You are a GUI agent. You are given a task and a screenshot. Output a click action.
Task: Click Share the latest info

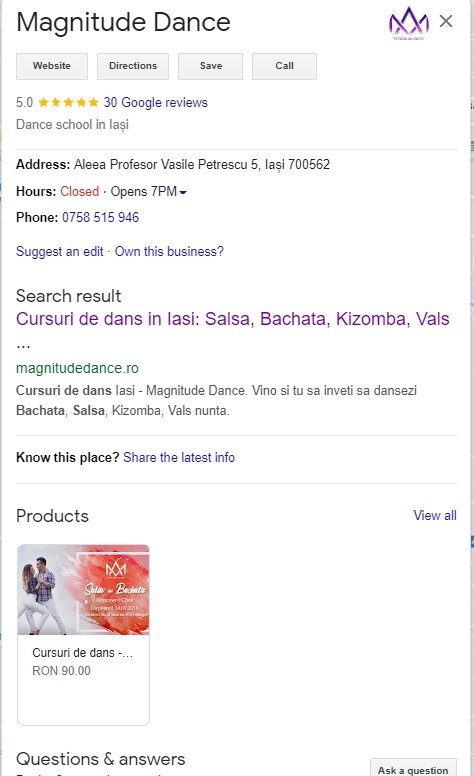pyautogui.click(x=179, y=457)
